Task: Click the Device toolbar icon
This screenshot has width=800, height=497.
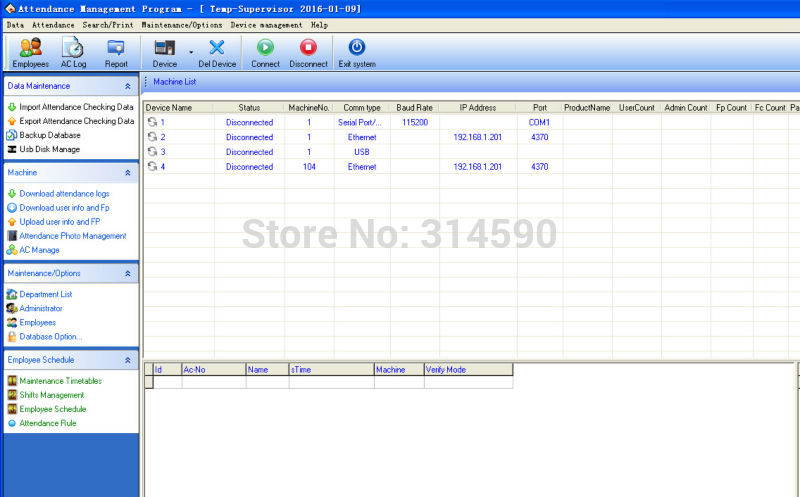Action: 164,52
